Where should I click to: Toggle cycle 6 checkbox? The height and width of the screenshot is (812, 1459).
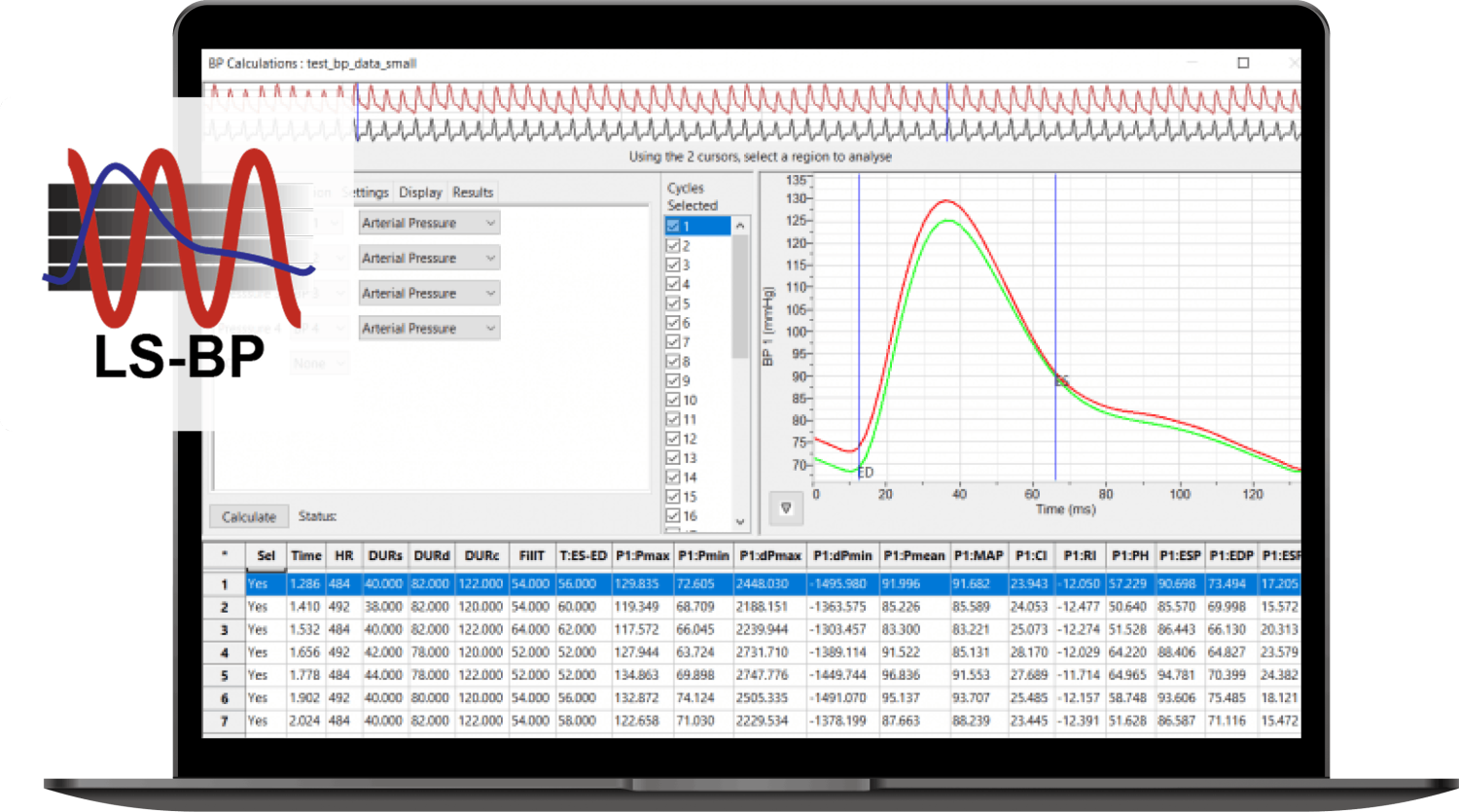673,323
